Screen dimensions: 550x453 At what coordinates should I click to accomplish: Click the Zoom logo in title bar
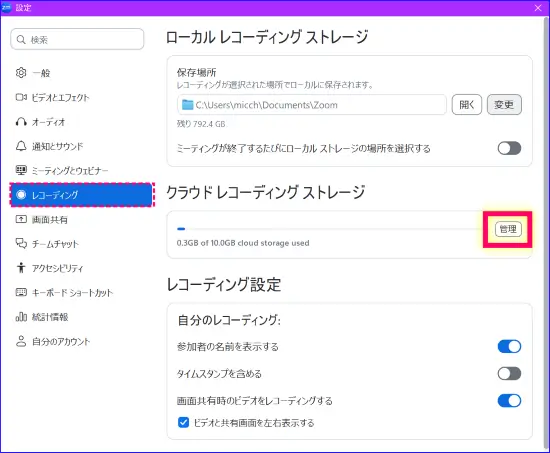coord(6,7)
